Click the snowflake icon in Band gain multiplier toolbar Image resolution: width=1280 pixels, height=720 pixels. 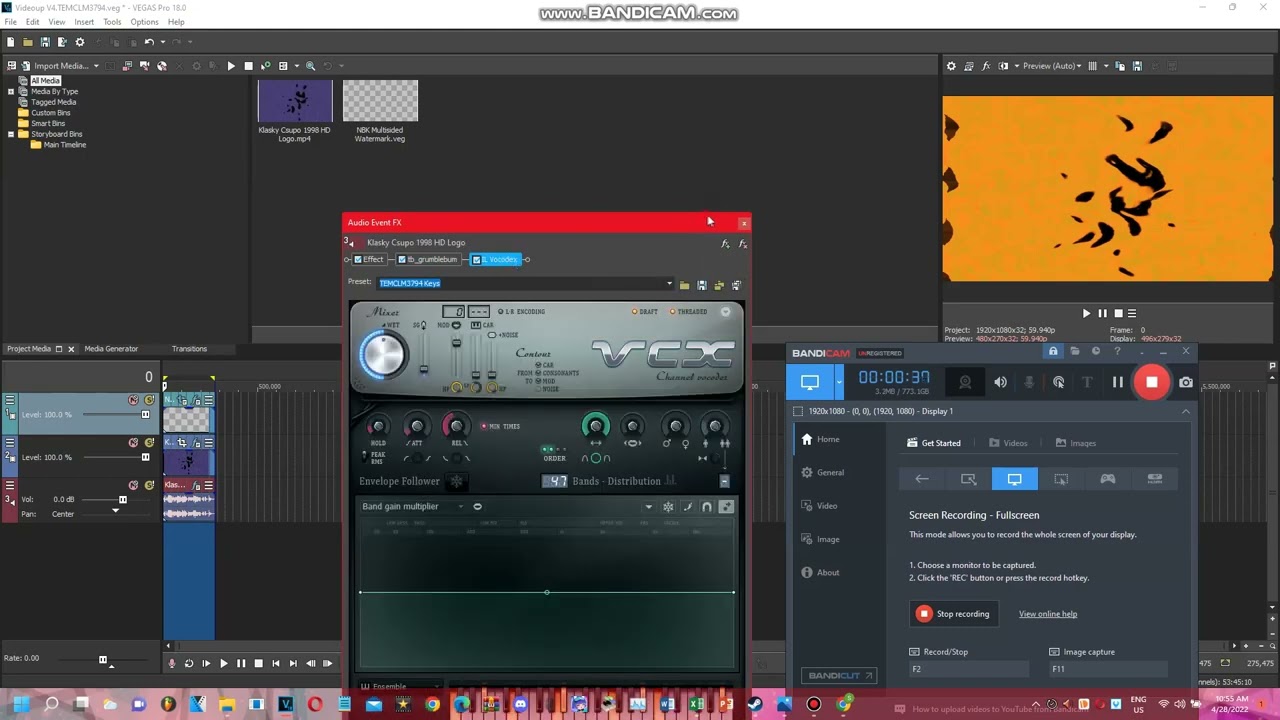click(668, 507)
